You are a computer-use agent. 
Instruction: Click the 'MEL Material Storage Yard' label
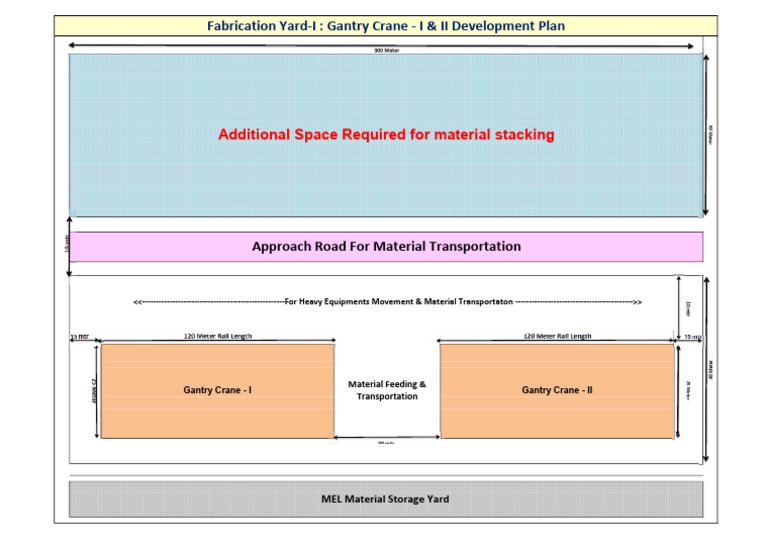(385, 499)
